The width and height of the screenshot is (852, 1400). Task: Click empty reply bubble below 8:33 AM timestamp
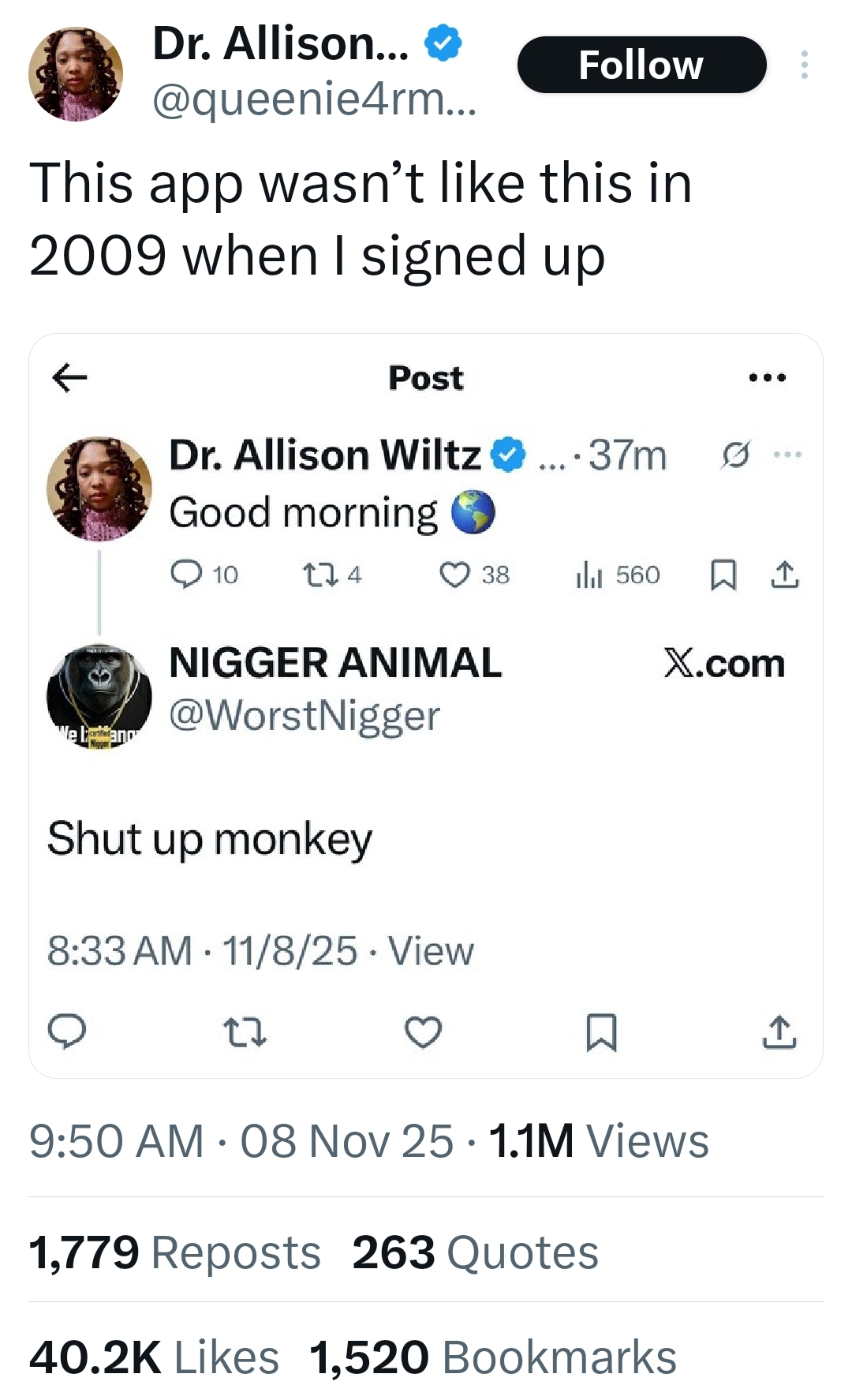coord(67,1031)
